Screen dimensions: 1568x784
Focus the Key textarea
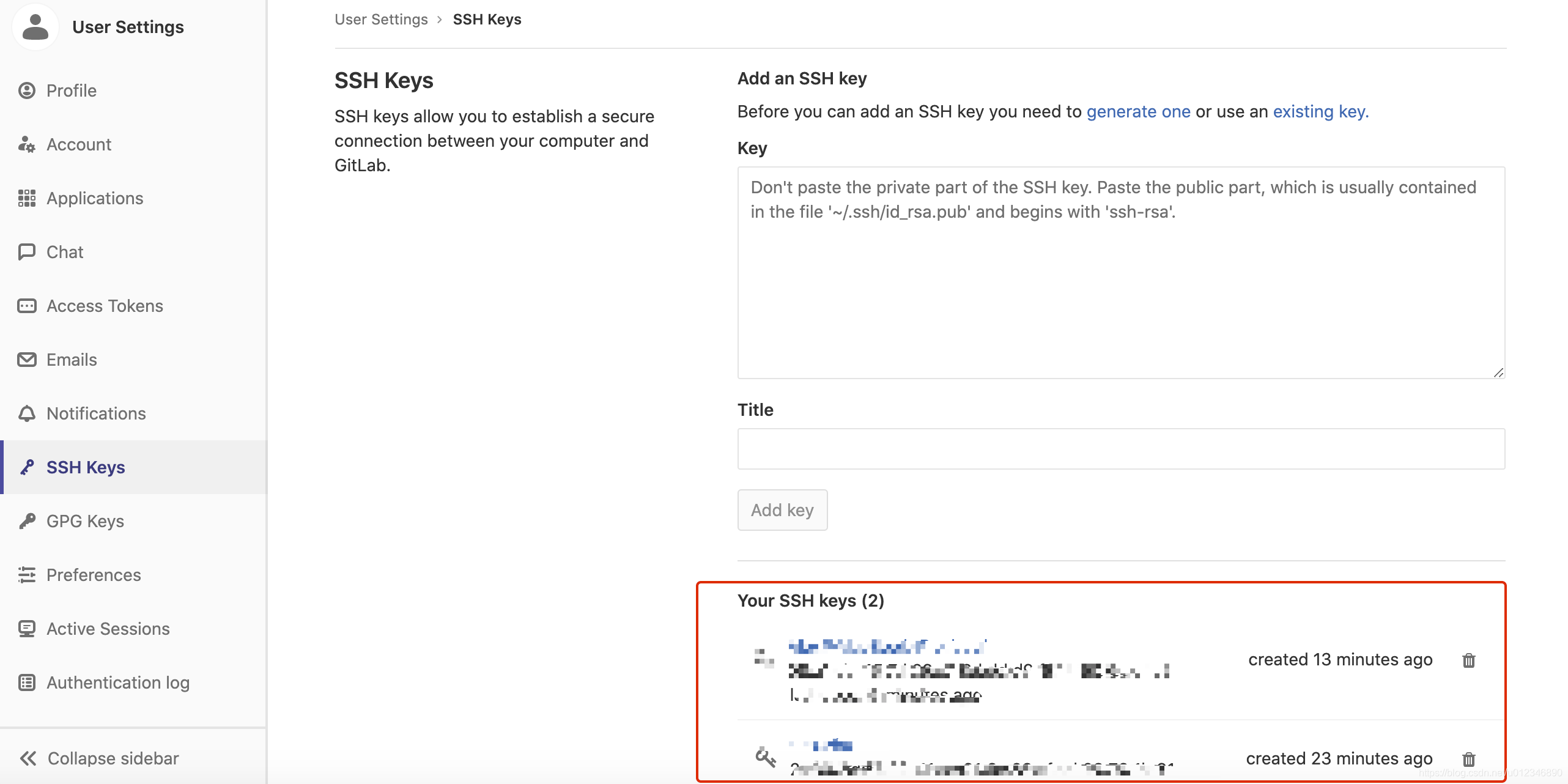coord(1121,273)
